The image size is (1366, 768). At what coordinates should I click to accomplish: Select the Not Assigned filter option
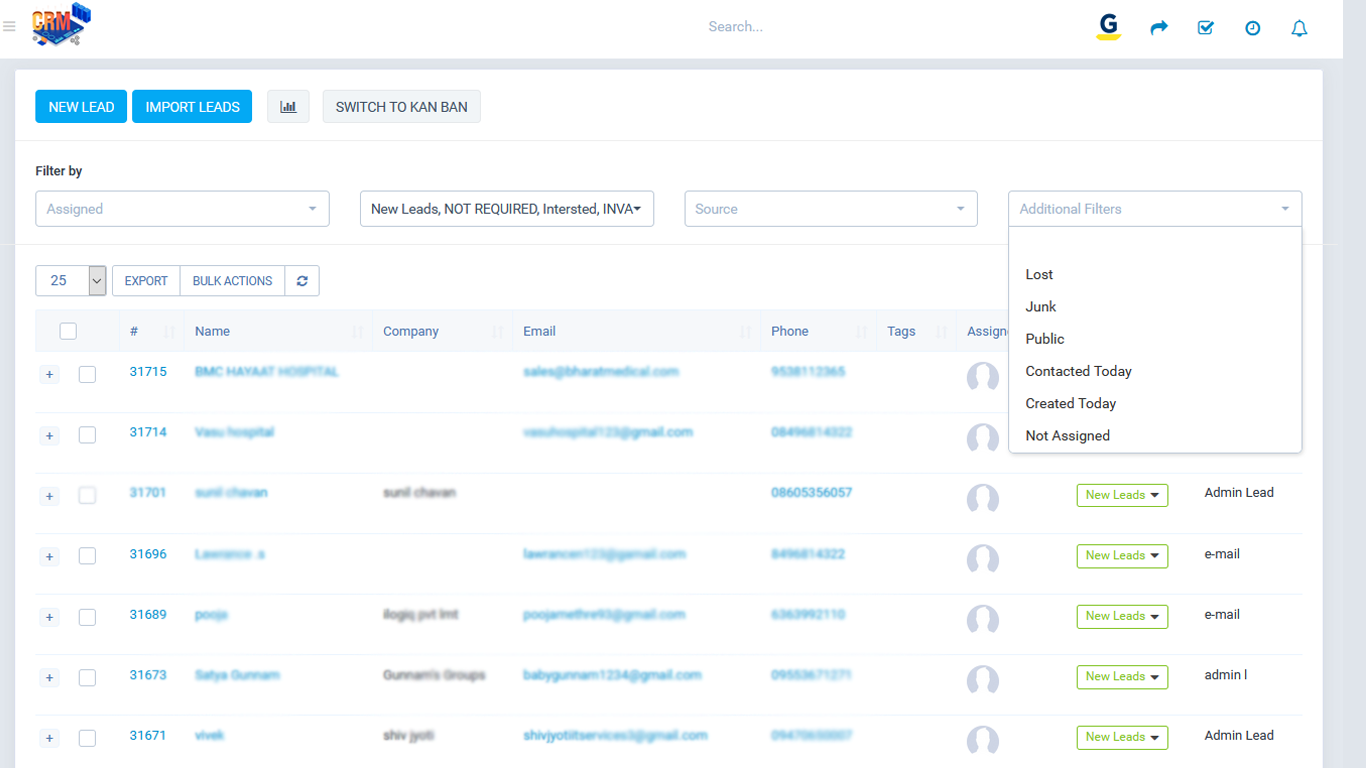pos(1067,436)
